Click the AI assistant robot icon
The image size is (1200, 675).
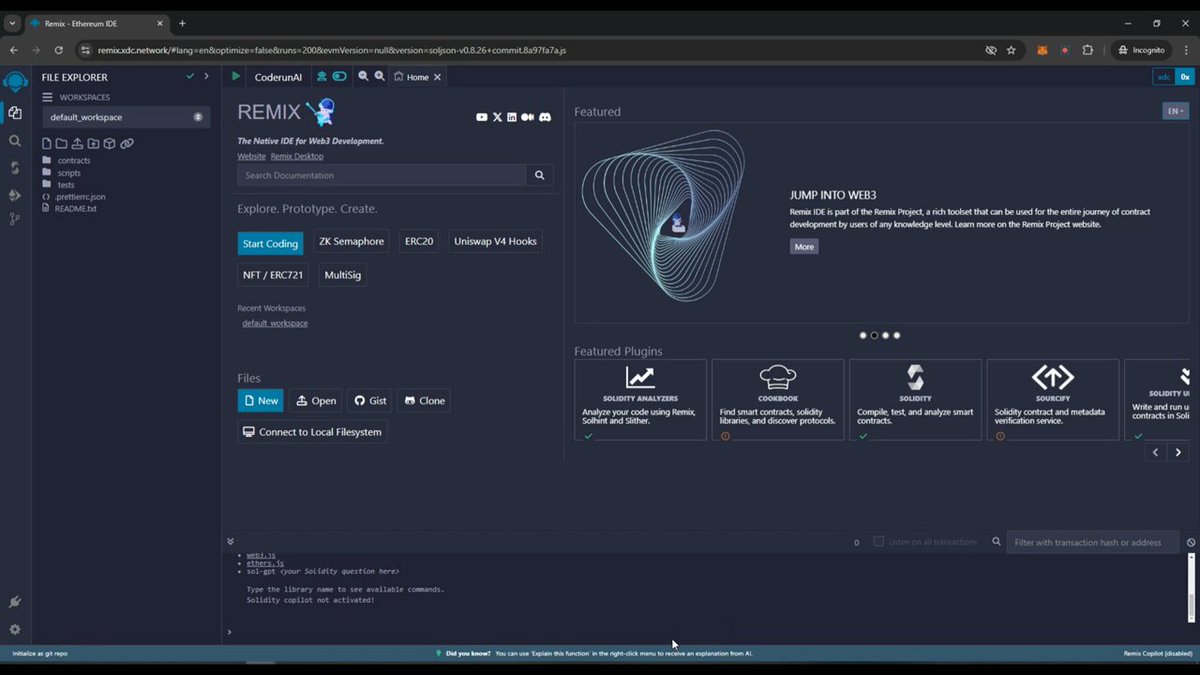(x=322, y=76)
